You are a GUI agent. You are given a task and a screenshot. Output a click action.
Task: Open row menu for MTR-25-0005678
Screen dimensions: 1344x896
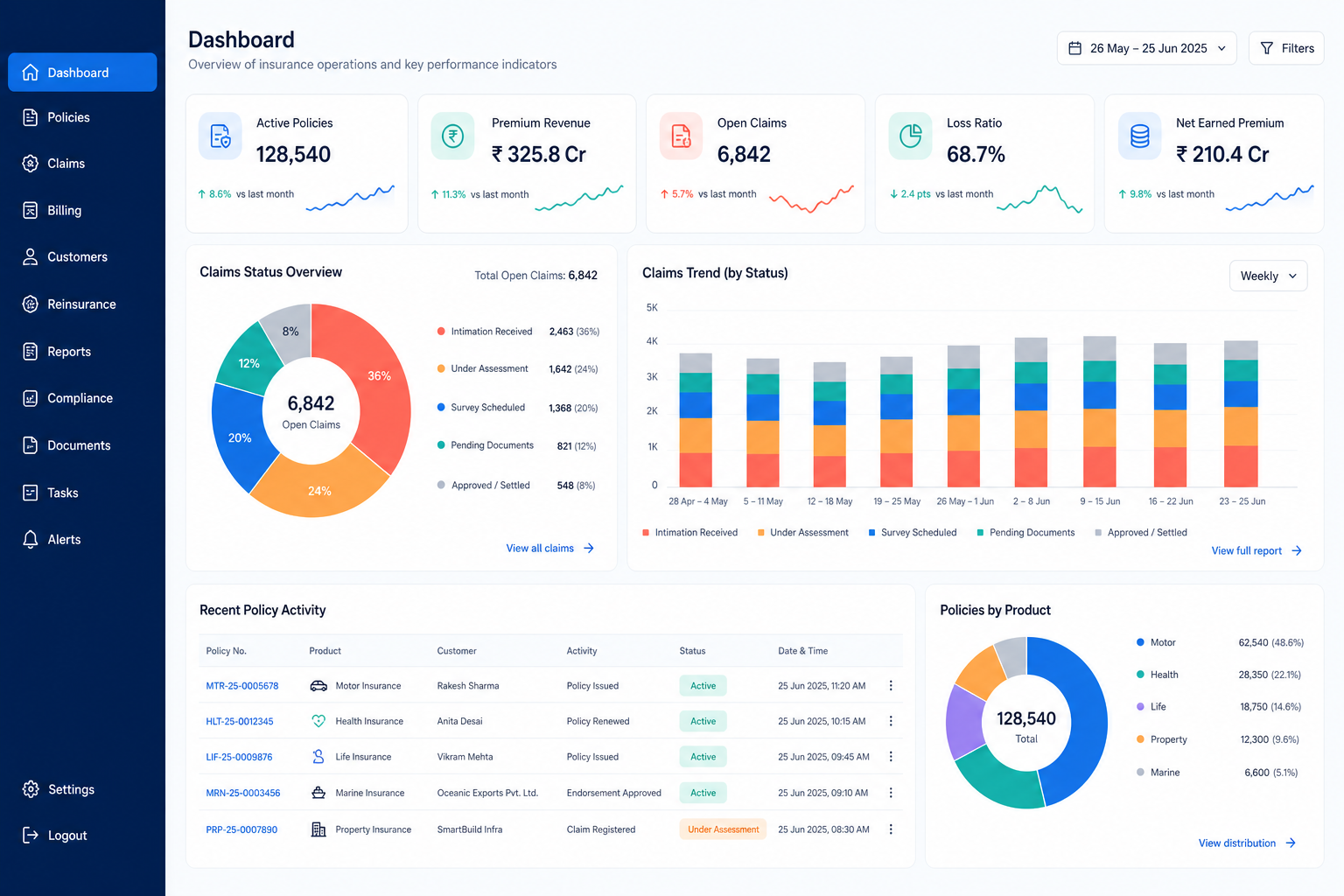(891, 686)
